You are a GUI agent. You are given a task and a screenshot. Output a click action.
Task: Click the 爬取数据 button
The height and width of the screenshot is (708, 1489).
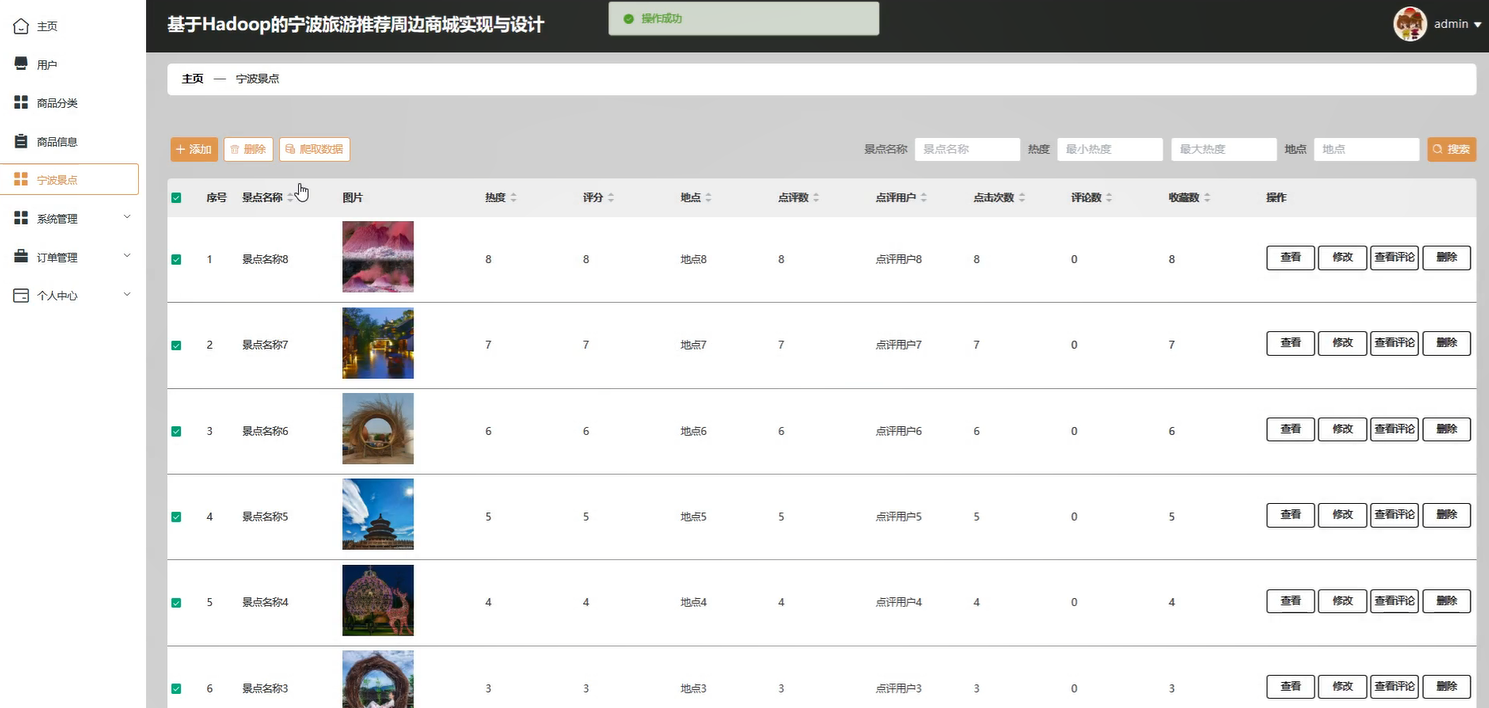(314, 149)
